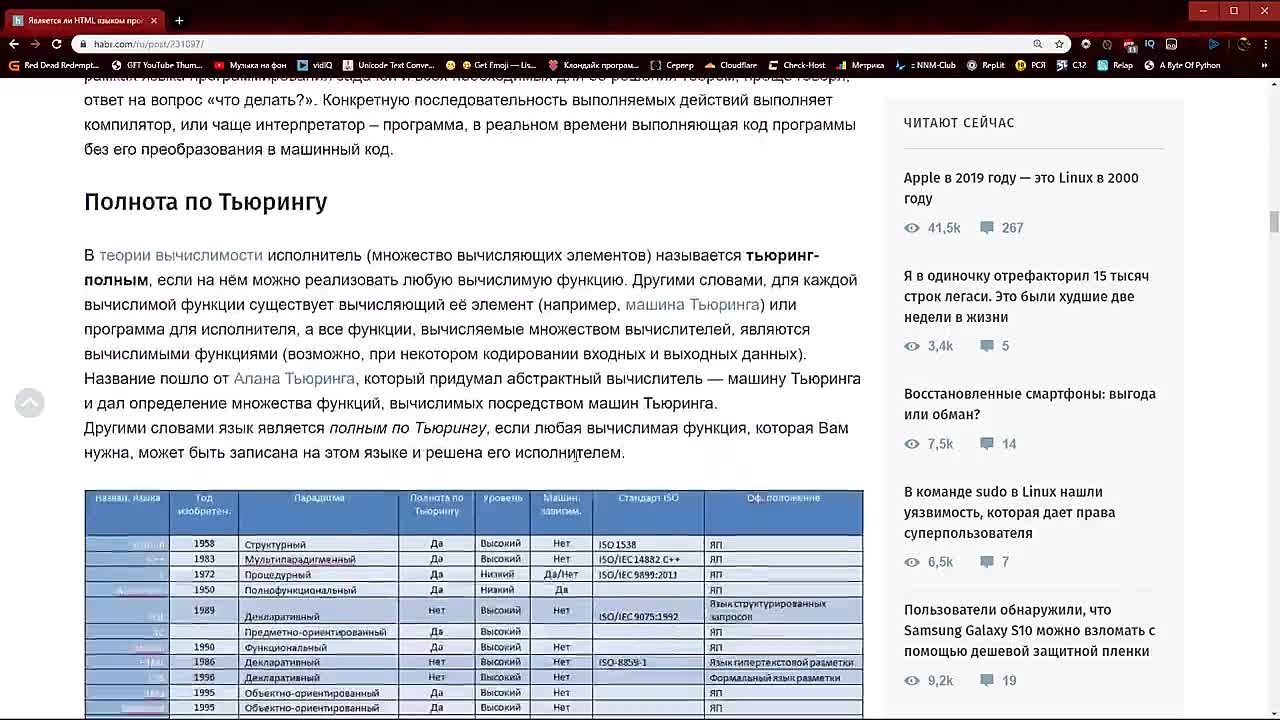The width and height of the screenshot is (1280, 720).
Task: Open the zoom magnifier in the address bar
Action: click(1038, 44)
